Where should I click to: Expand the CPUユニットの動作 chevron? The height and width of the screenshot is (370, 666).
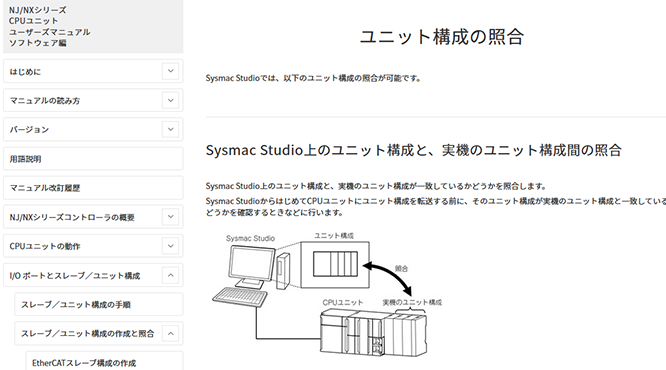pos(170,246)
